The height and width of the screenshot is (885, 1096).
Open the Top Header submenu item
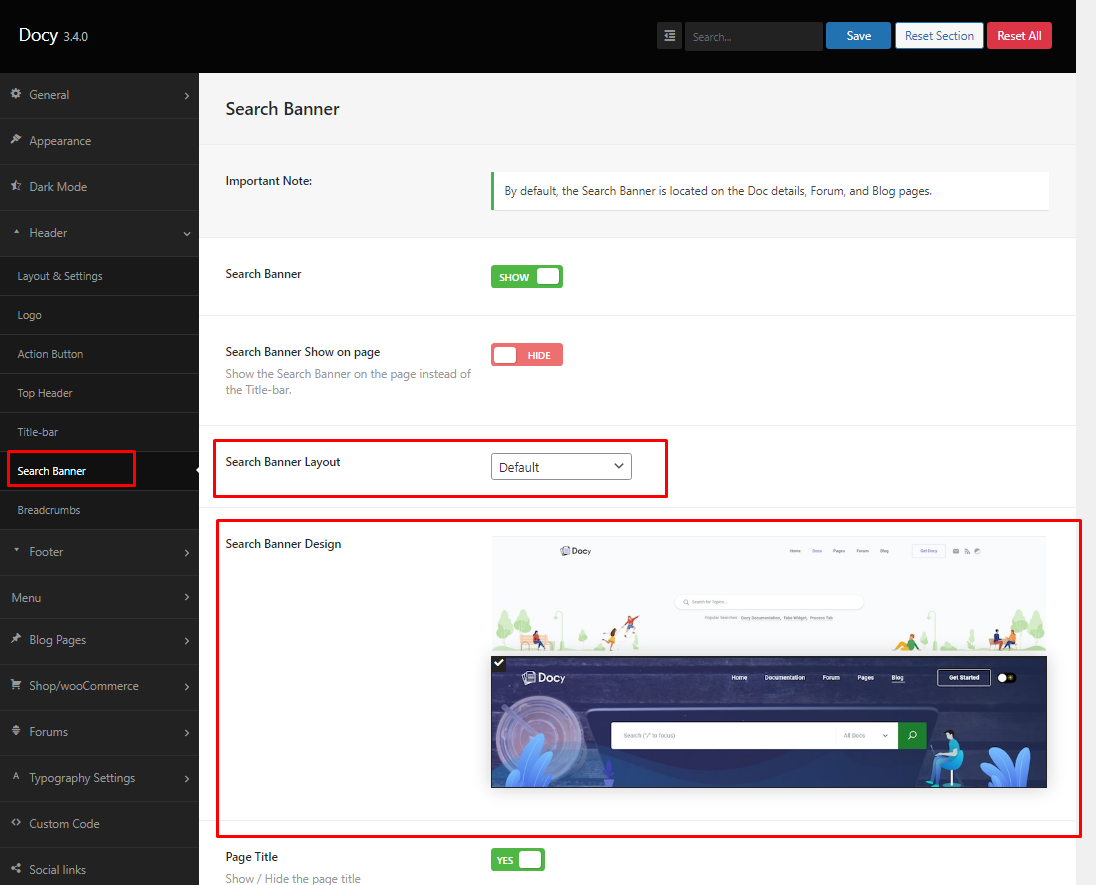(99, 394)
